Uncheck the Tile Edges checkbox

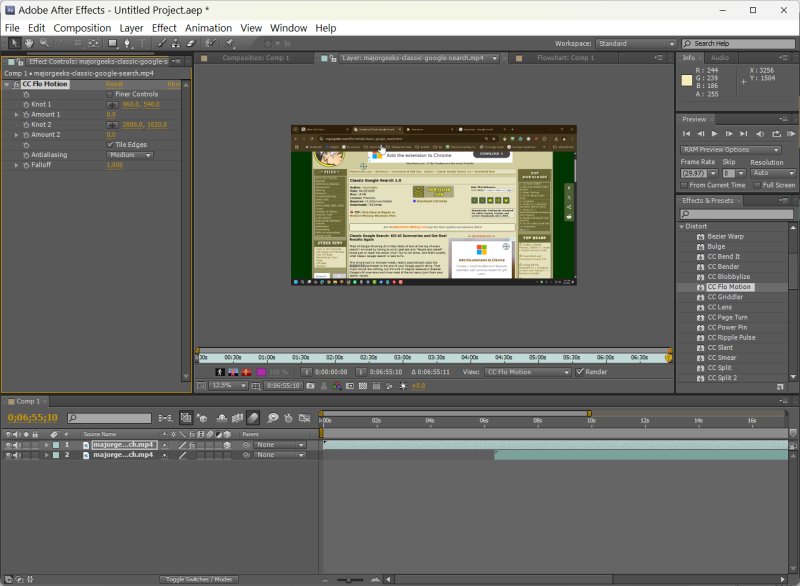coord(110,144)
